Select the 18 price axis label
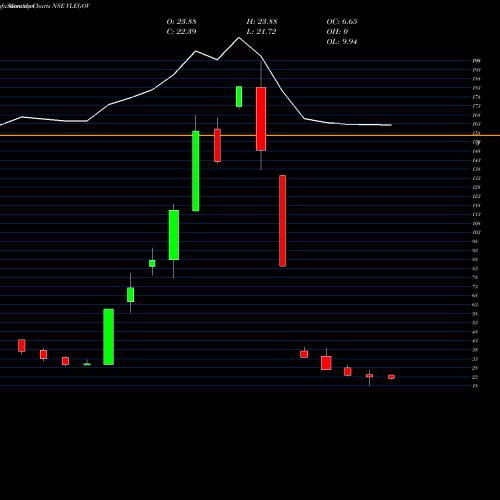 475,386
